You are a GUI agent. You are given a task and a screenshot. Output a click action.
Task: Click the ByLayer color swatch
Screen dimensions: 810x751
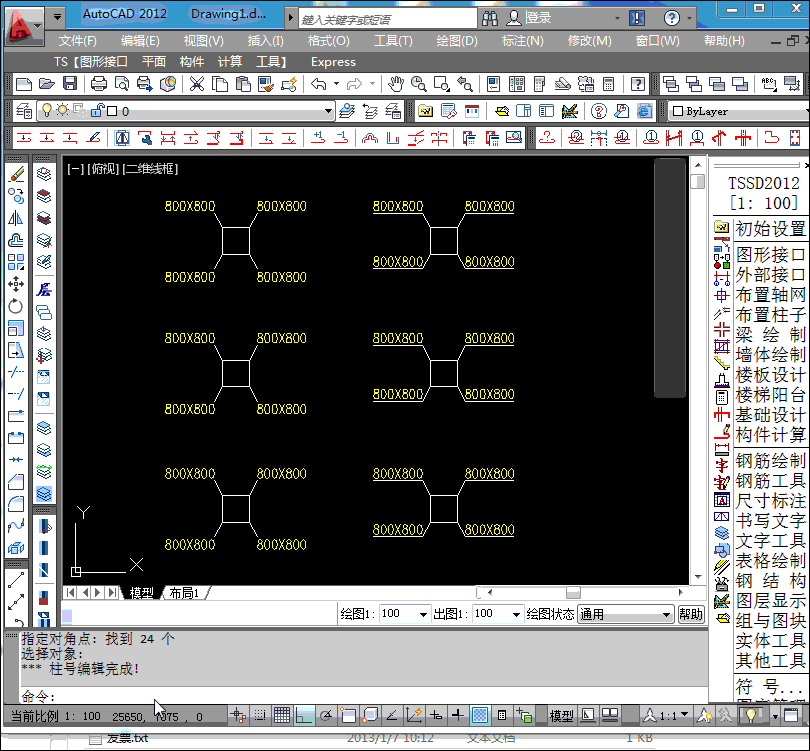[x=678, y=111]
